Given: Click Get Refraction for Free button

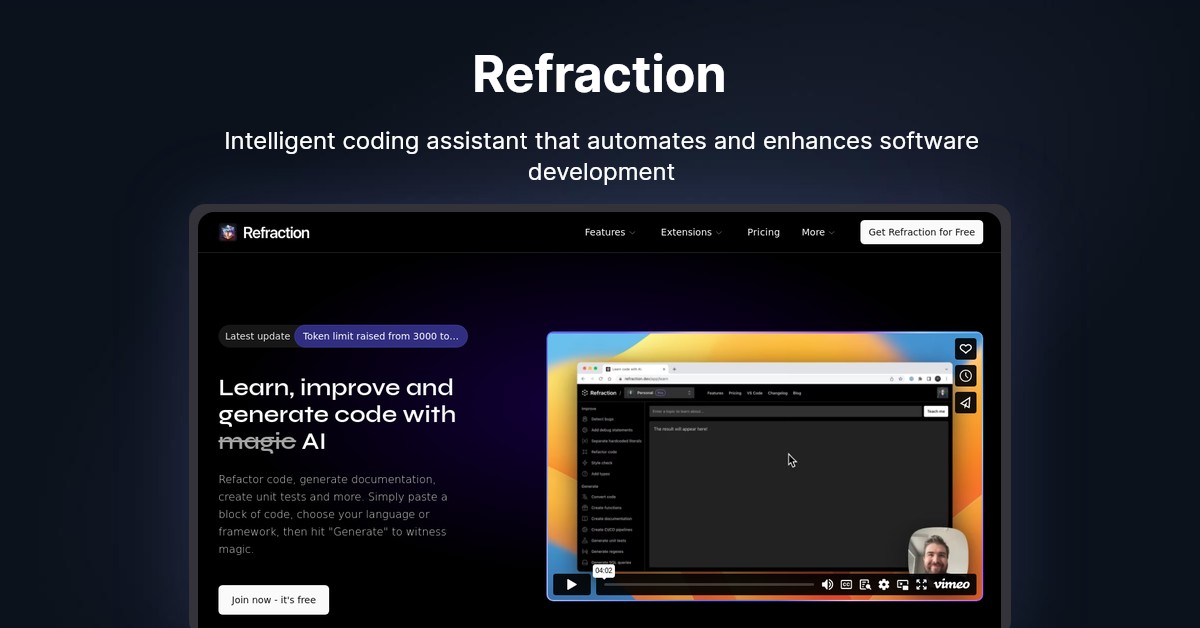Looking at the screenshot, I should pyautogui.click(x=921, y=232).
